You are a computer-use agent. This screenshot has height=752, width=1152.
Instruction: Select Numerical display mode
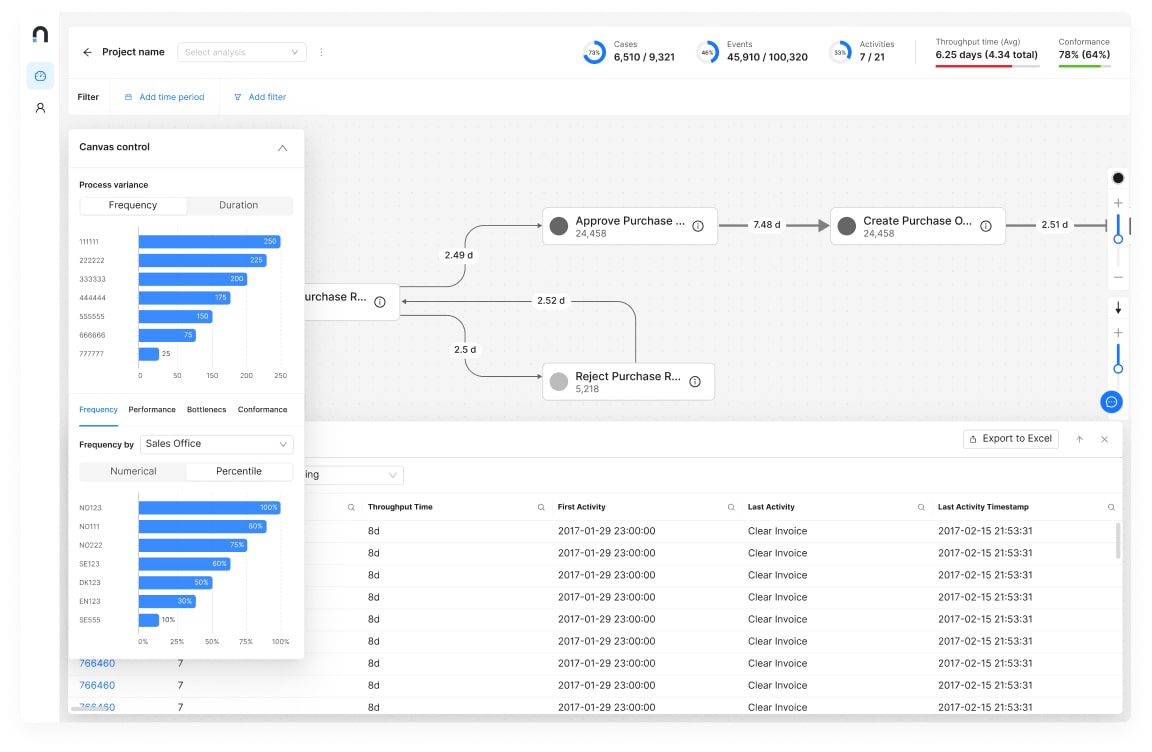coord(133,471)
